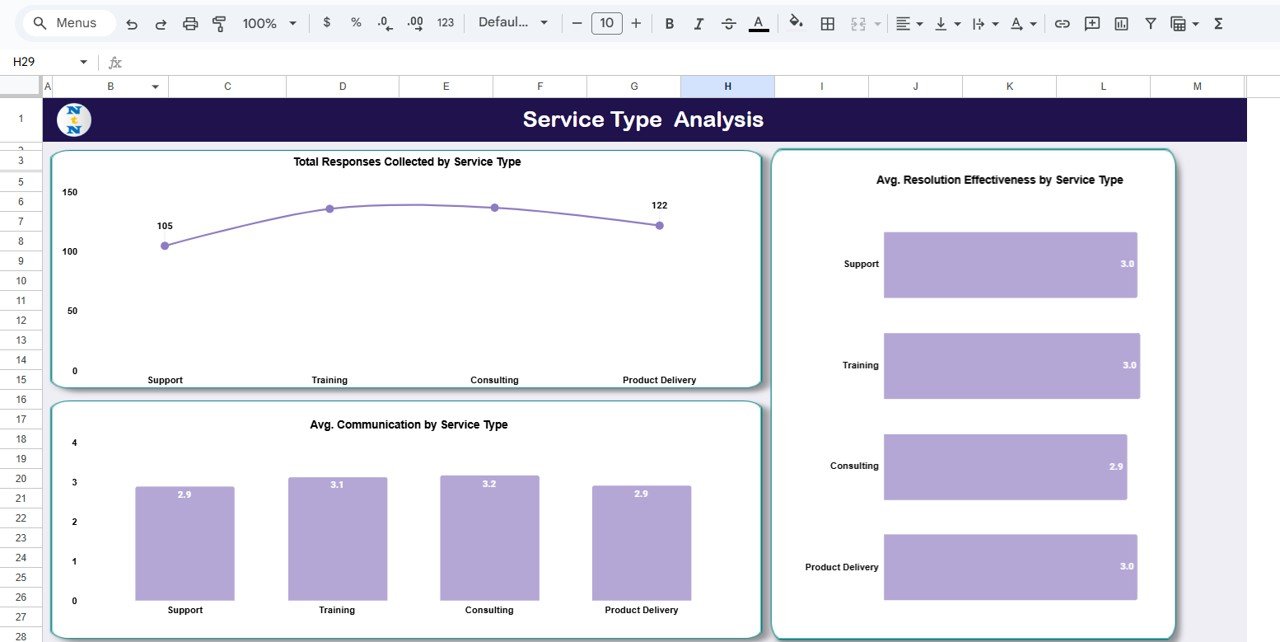Image resolution: width=1280 pixels, height=642 pixels.
Task: Toggle bold formatting
Action: 669,22
